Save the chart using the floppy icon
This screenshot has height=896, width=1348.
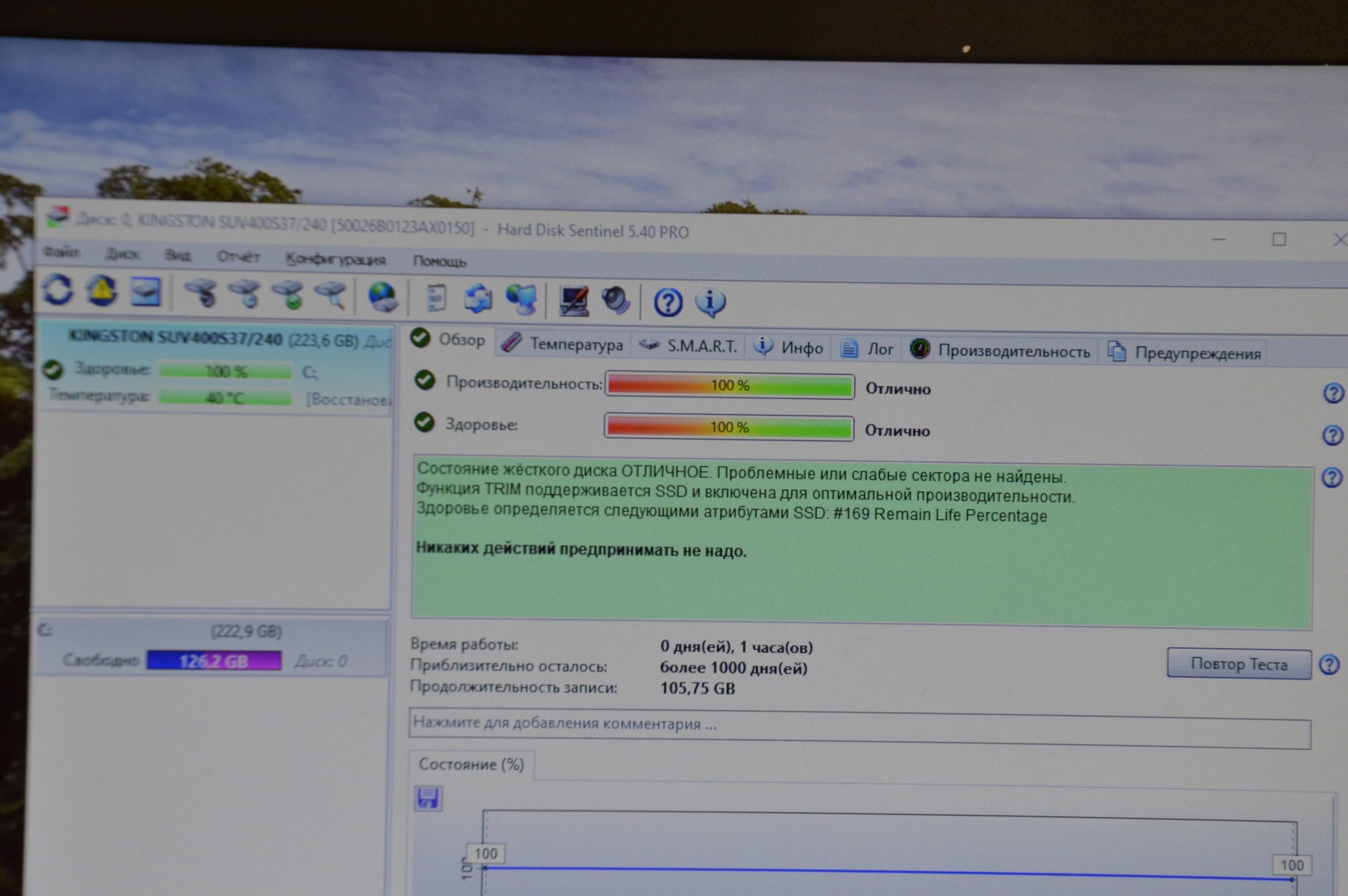tap(428, 798)
